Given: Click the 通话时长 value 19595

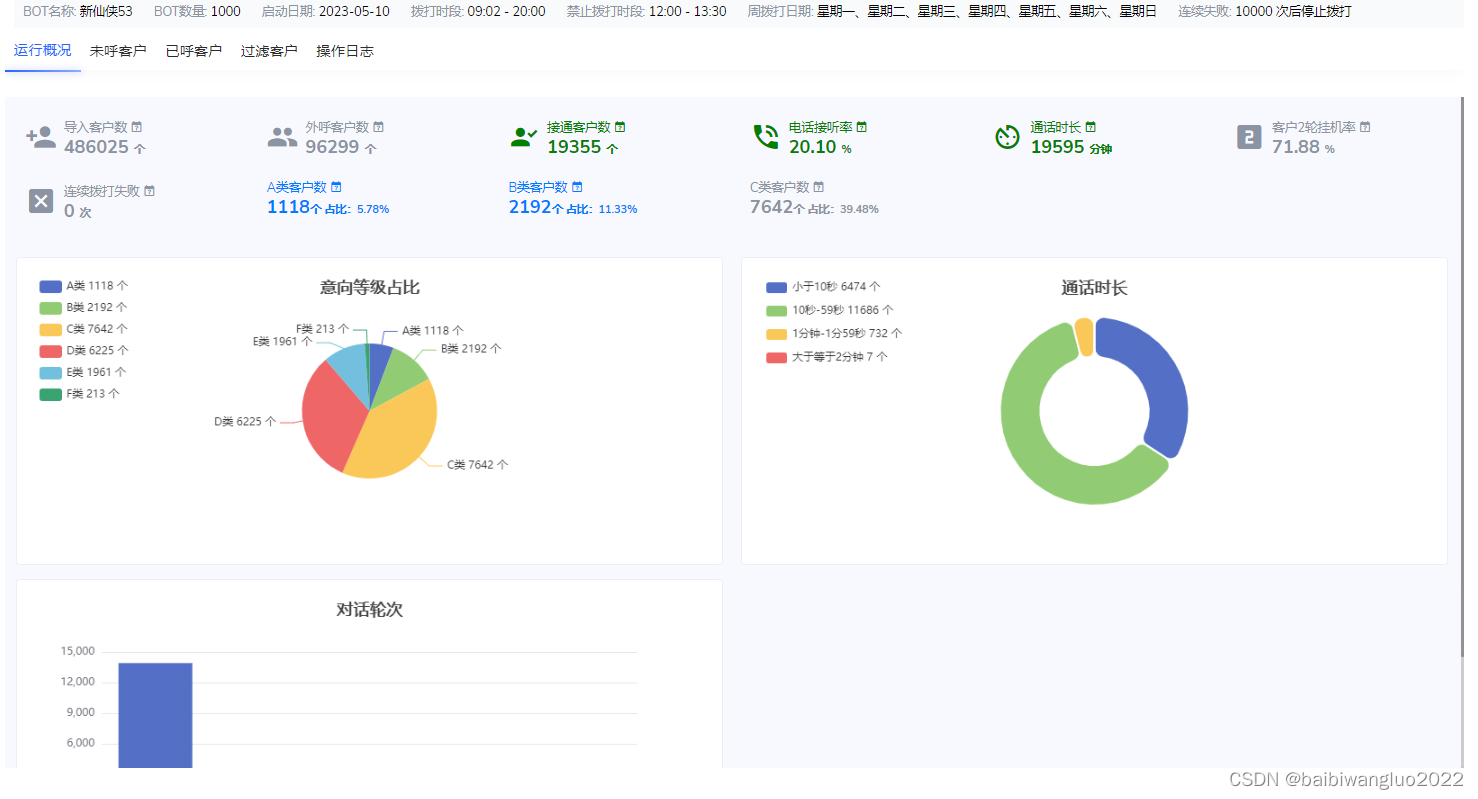Looking at the screenshot, I should pos(1057,147).
